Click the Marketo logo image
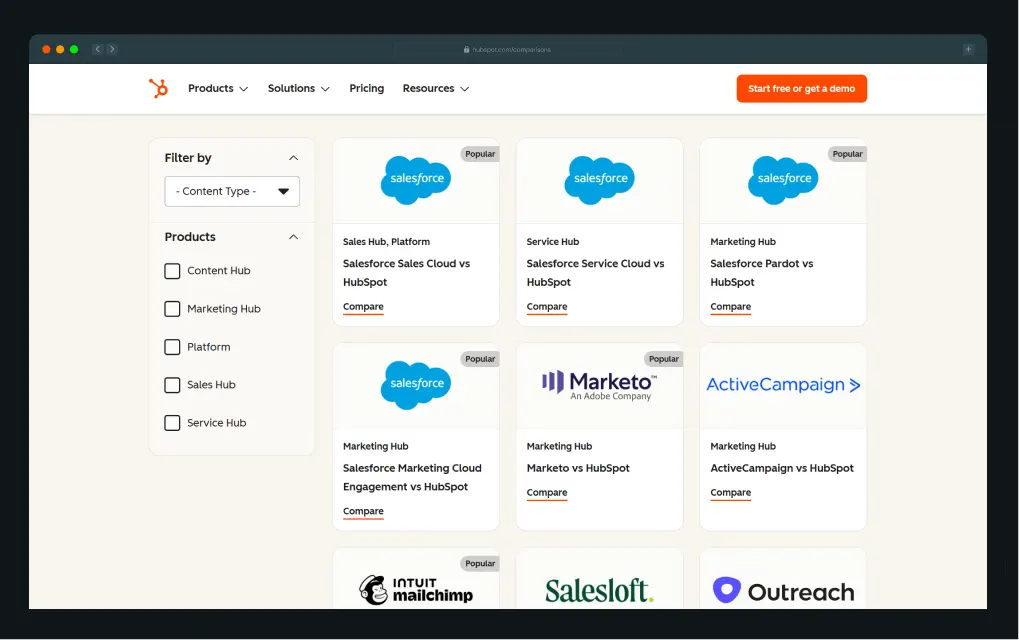This screenshot has height=640, width=1019. (600, 385)
